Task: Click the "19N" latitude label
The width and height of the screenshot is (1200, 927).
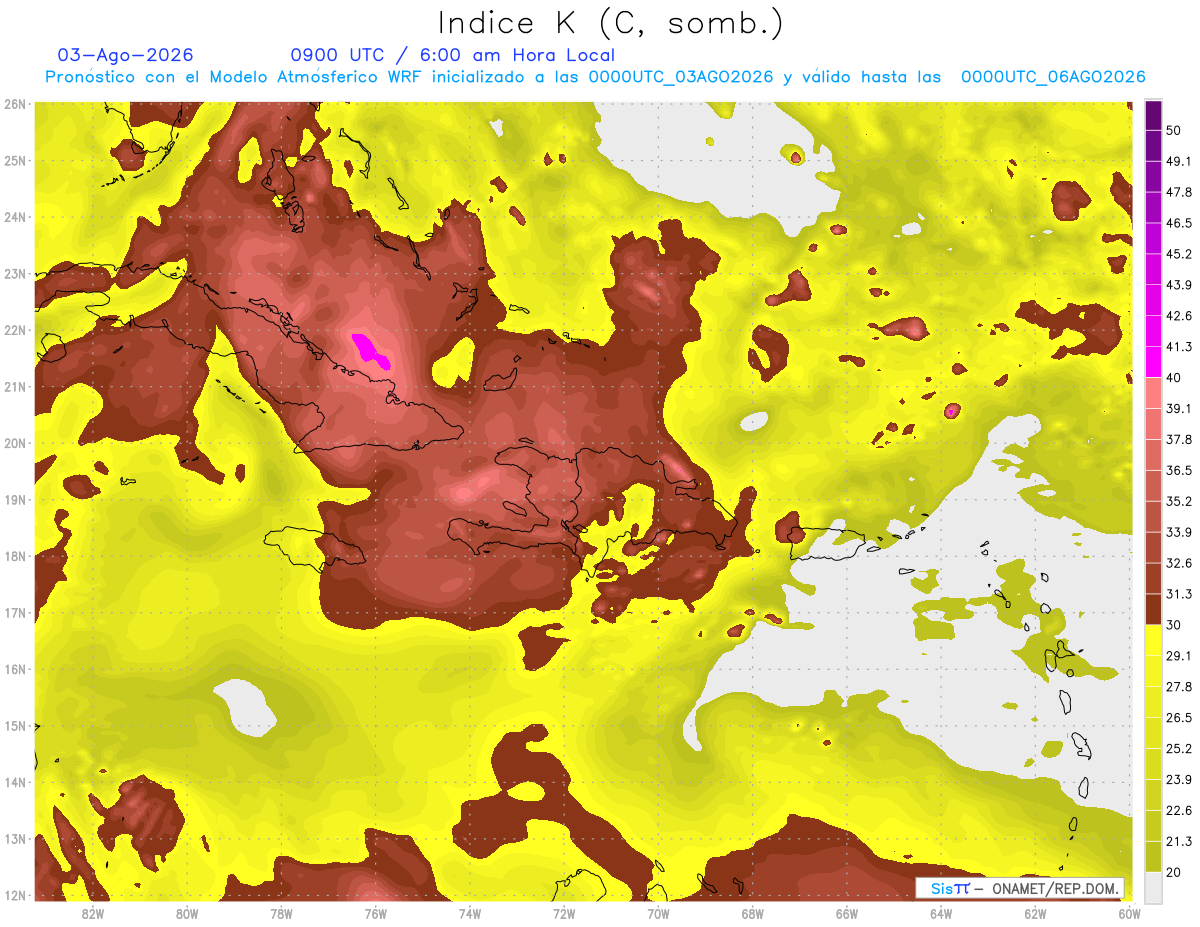Action: click(15, 499)
